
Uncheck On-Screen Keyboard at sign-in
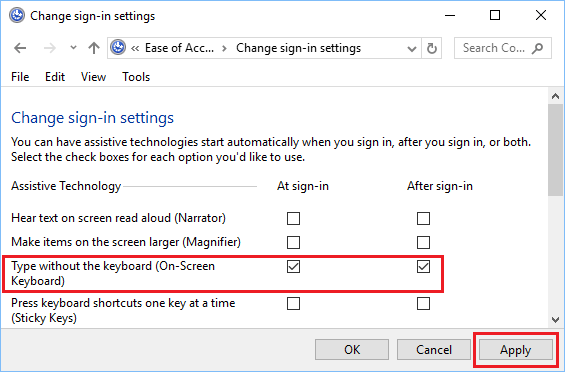[x=293, y=267]
